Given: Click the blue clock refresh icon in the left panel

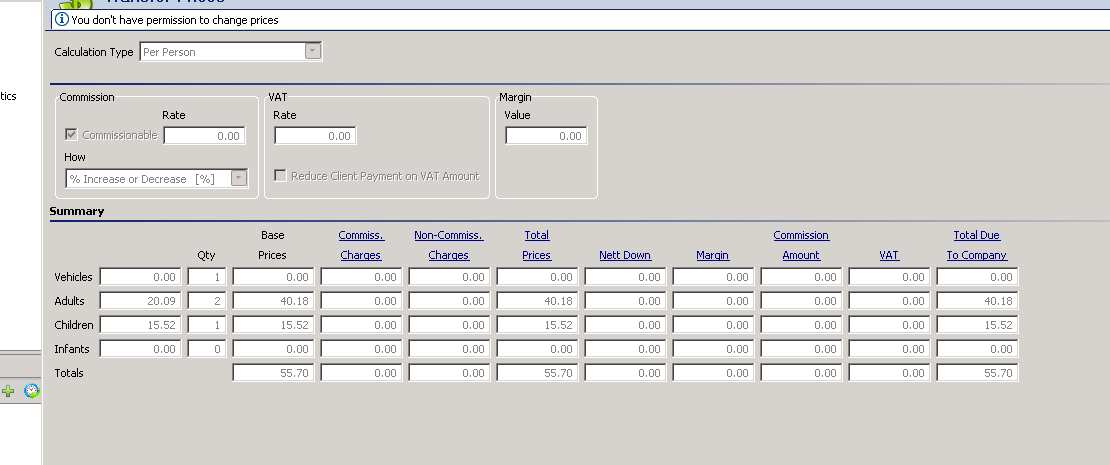Looking at the screenshot, I should coord(32,391).
